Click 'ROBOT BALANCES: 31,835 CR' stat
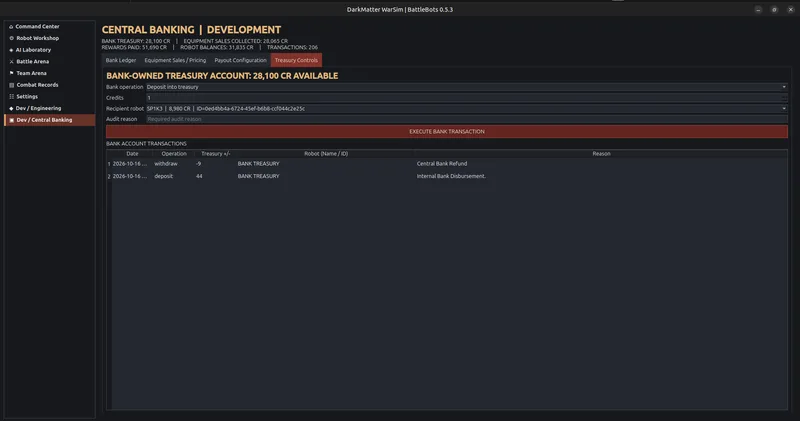Viewport: 800px width, 421px height. pos(217,47)
